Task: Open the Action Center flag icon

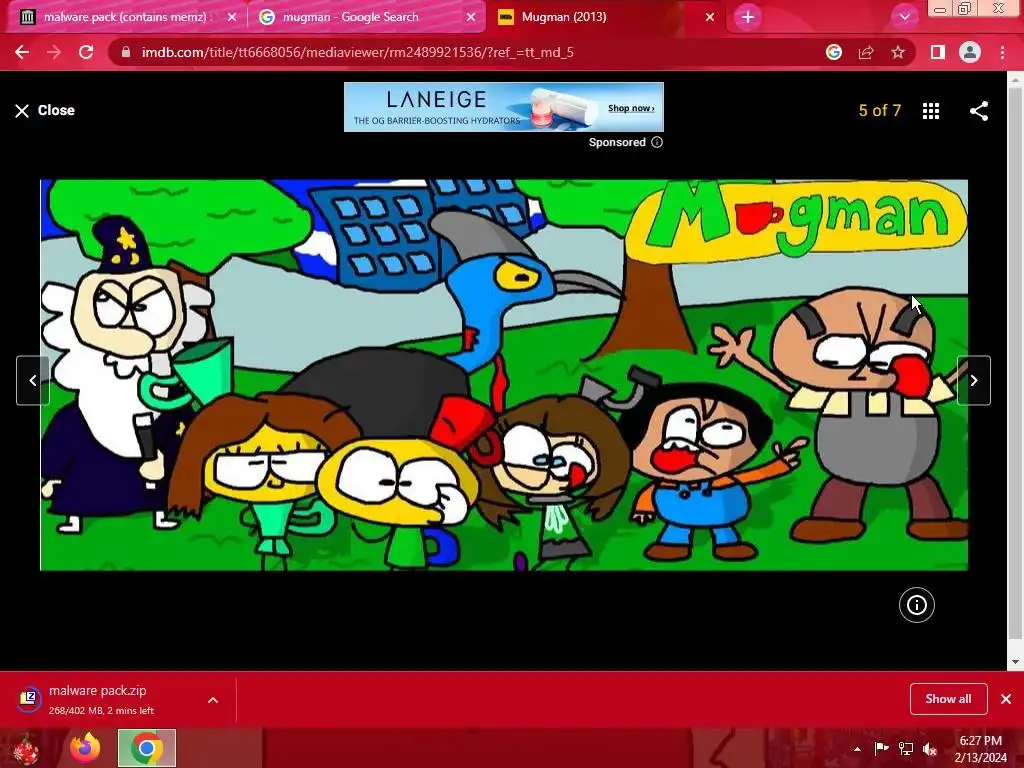Action: point(881,748)
